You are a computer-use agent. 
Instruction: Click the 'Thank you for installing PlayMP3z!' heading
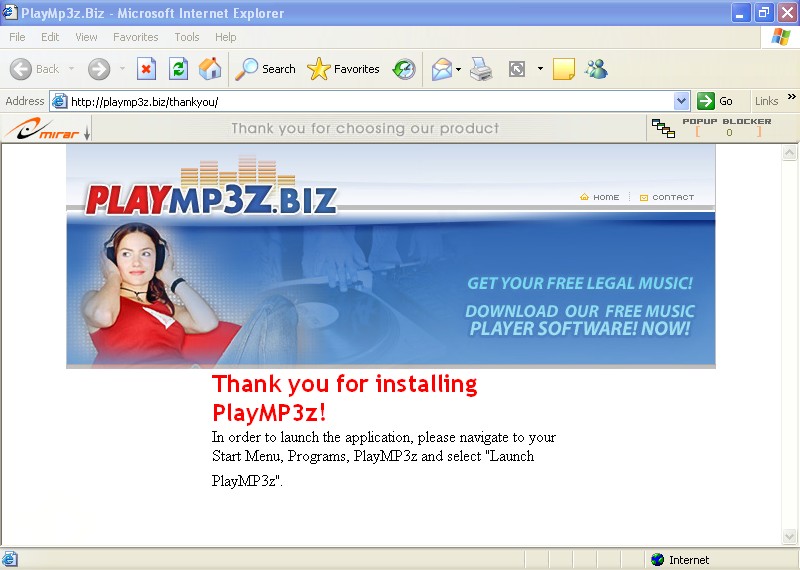344,398
